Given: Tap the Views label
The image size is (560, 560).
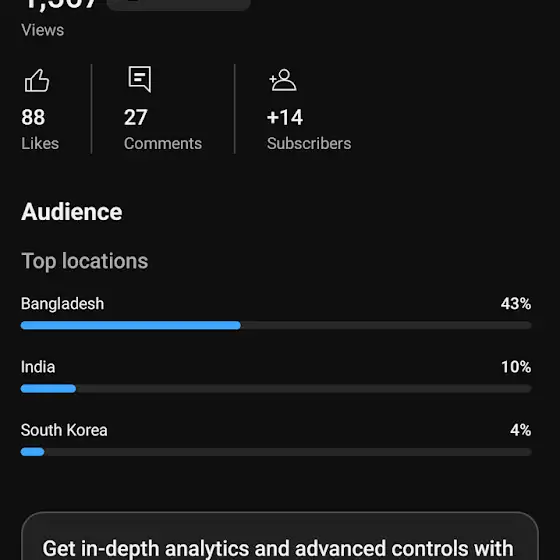Looking at the screenshot, I should point(42,30).
